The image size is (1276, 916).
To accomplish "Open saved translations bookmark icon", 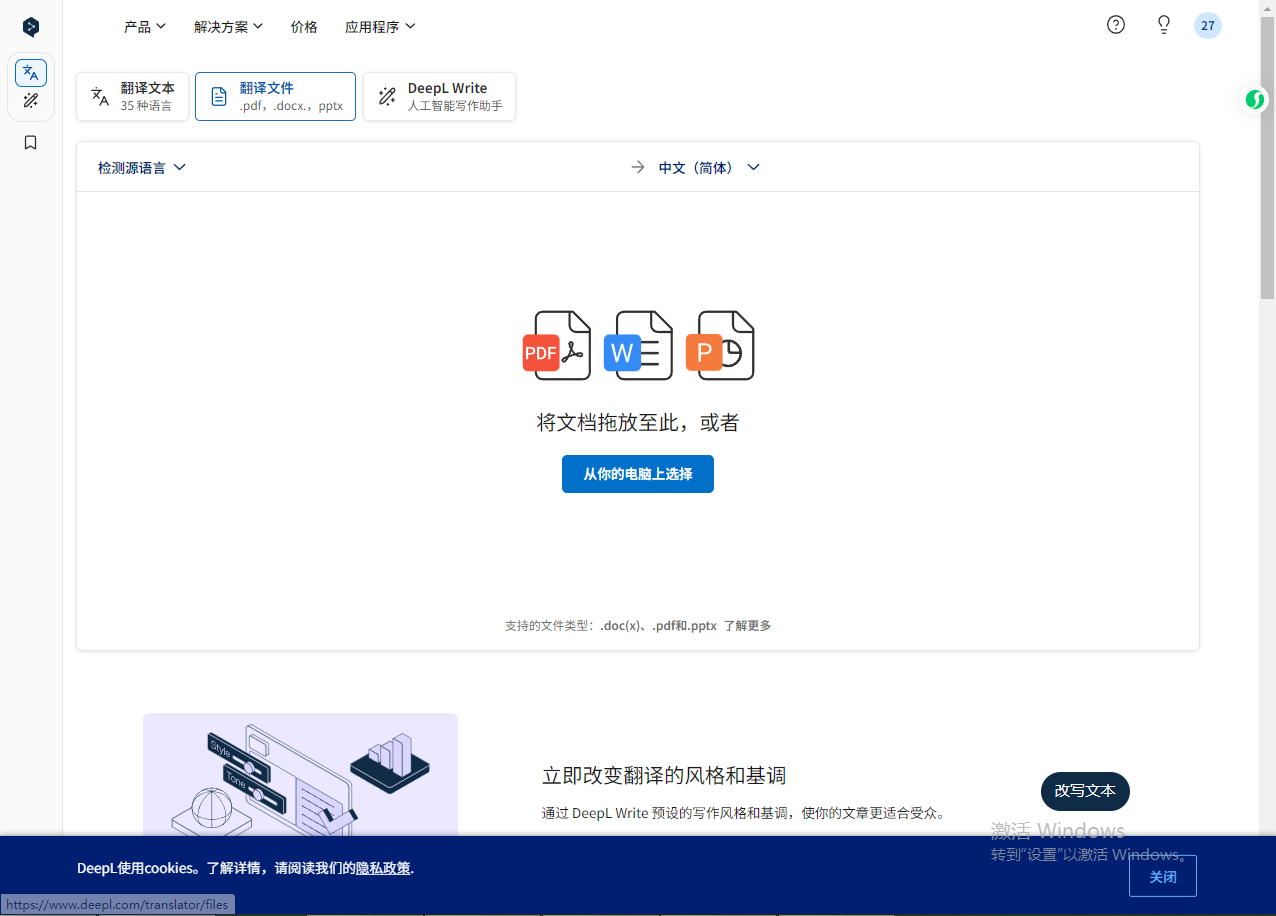I will coord(31,143).
